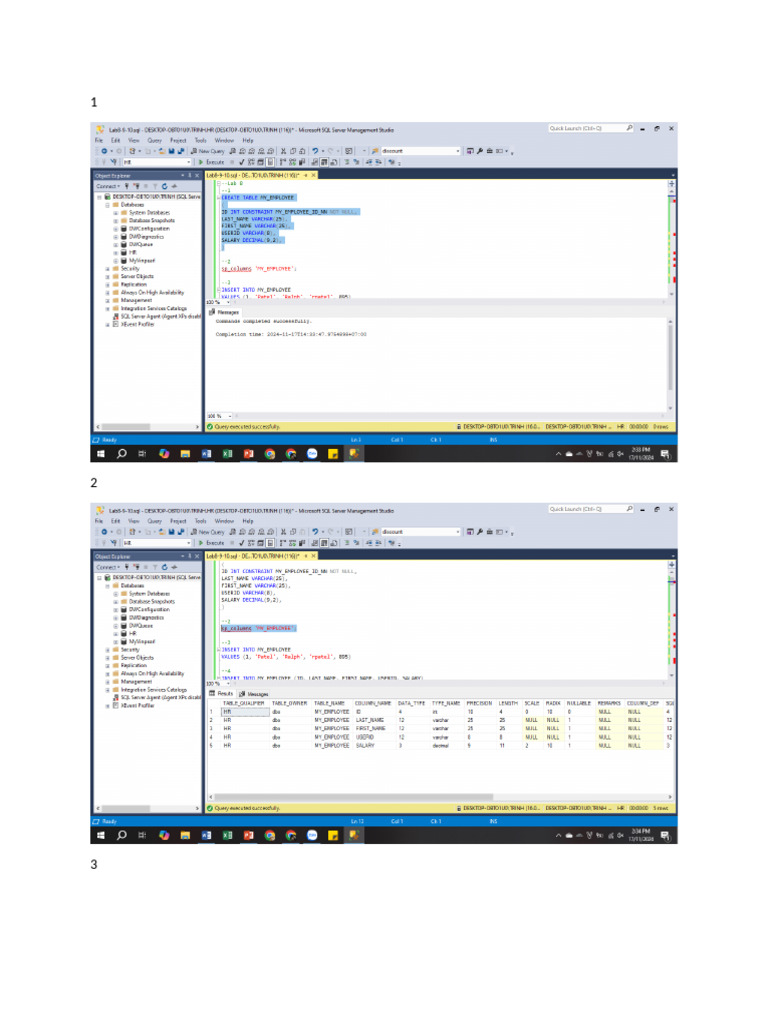Open Excel from screenshot 1 taskbar
This screenshot has height=1024, width=768.
(227, 454)
